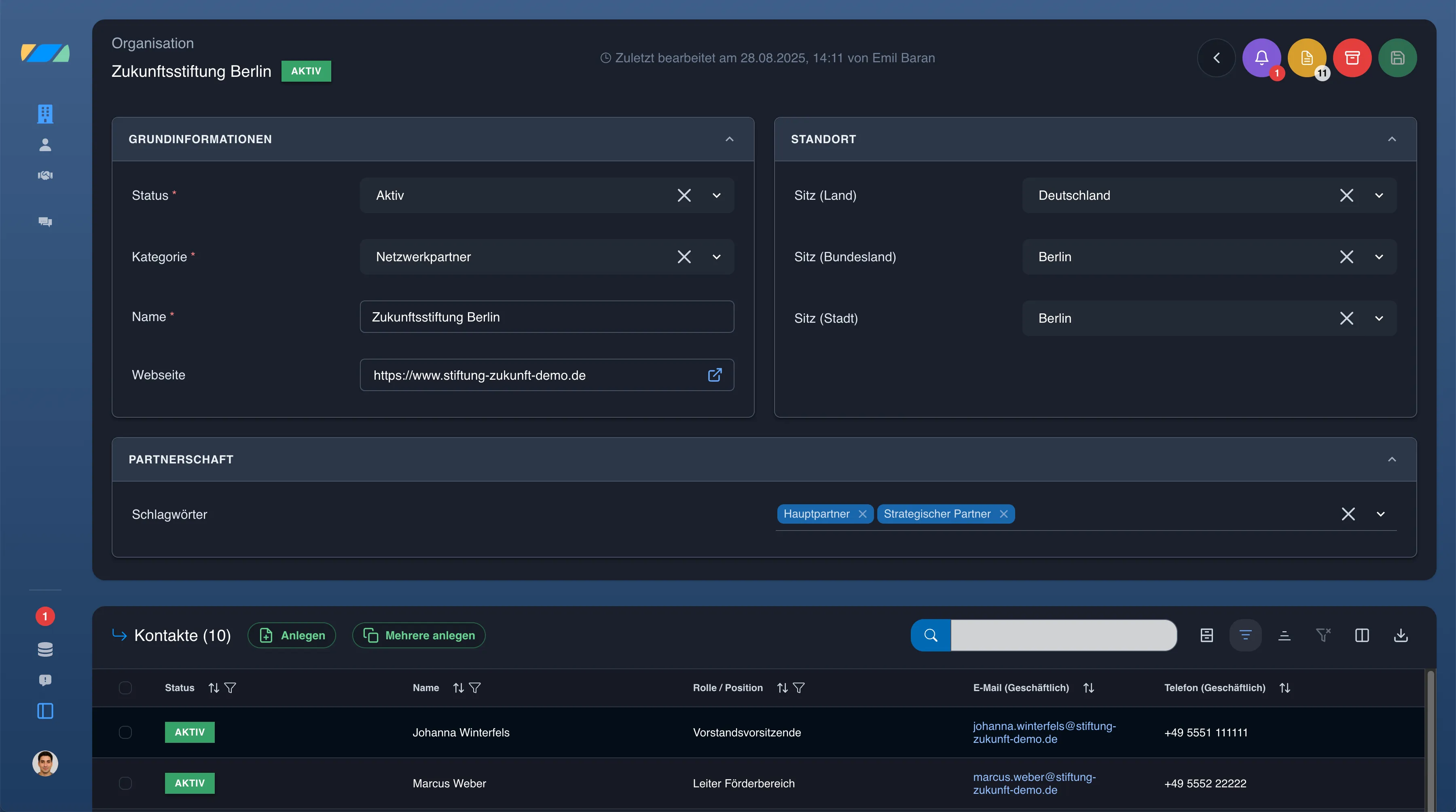Image resolution: width=1456 pixels, height=812 pixels.
Task: Clear the Sitz (Bundesland) value Berlin
Action: [1346, 257]
